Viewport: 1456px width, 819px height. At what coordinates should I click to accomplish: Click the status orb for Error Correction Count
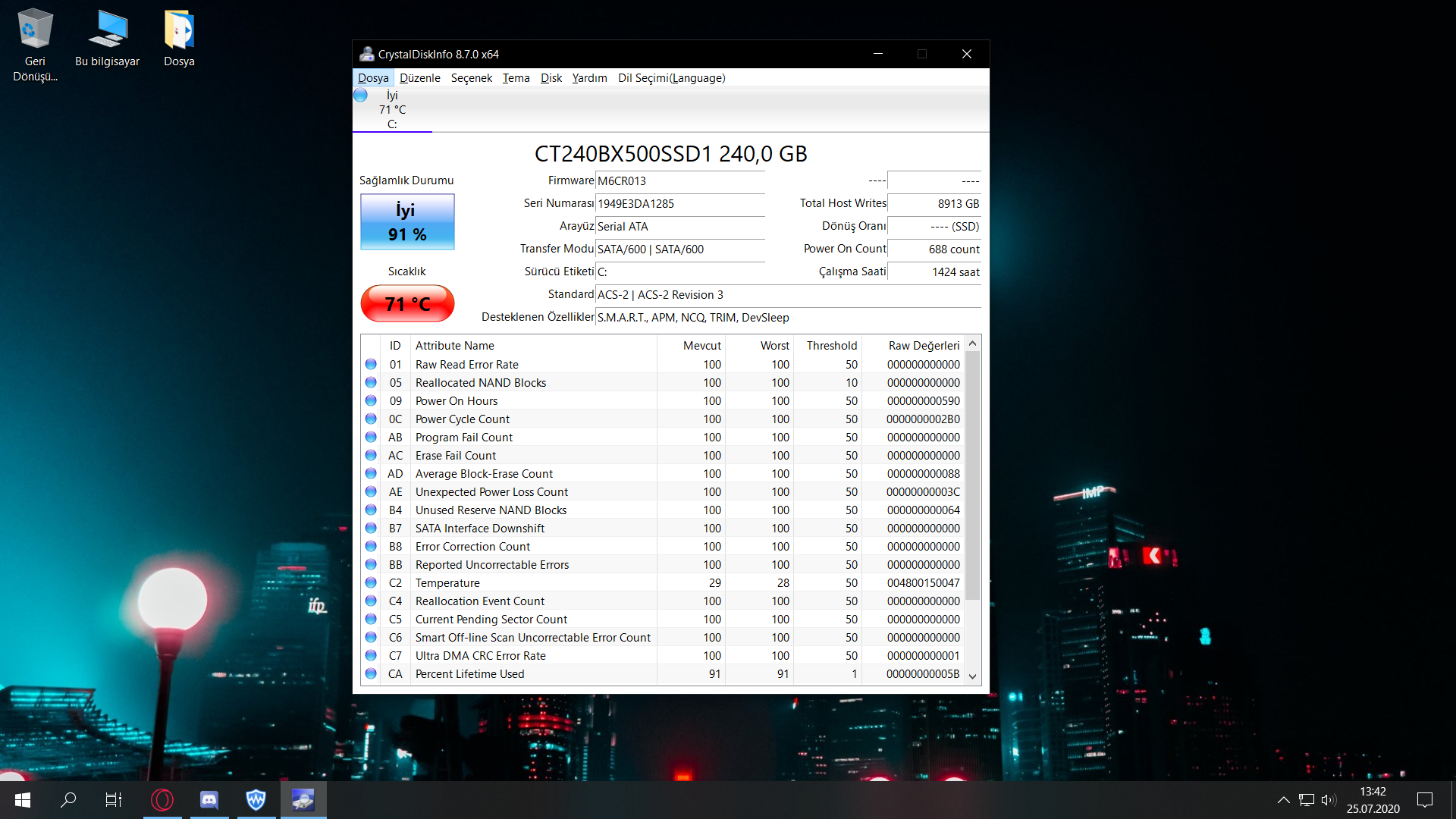tap(371, 547)
